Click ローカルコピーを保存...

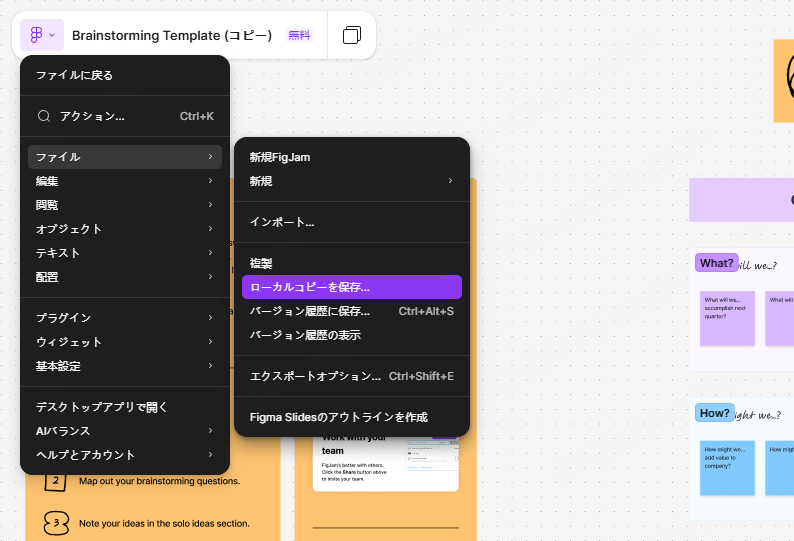[x=352, y=287]
